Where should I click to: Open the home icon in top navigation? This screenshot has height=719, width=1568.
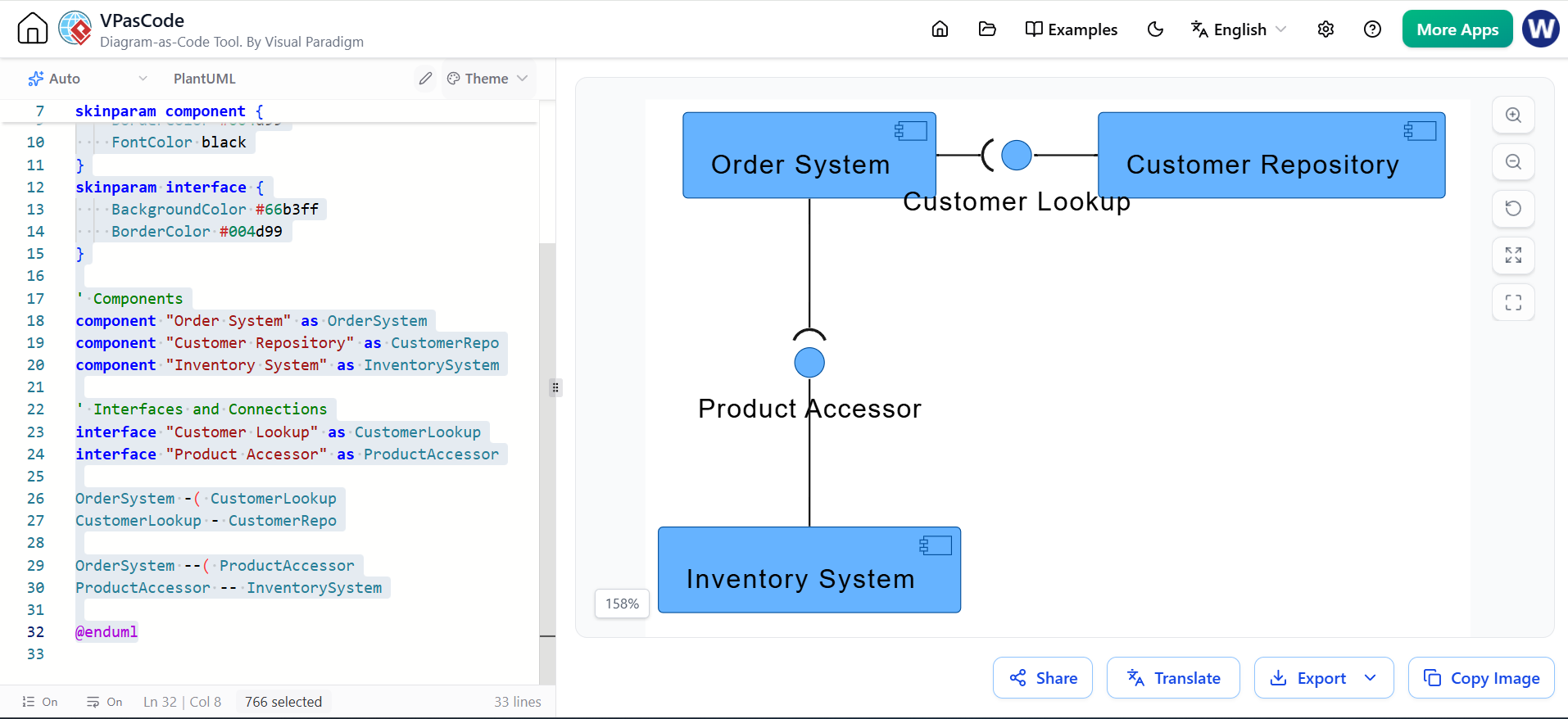(940, 29)
